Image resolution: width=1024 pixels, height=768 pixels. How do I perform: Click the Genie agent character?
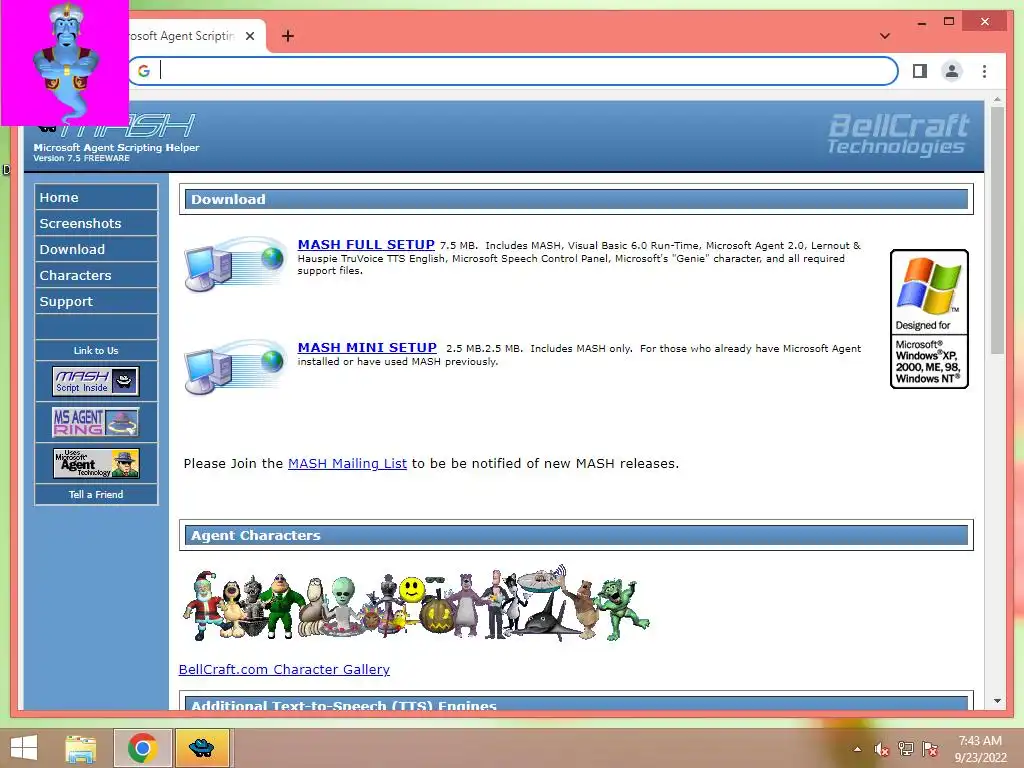(x=65, y=62)
